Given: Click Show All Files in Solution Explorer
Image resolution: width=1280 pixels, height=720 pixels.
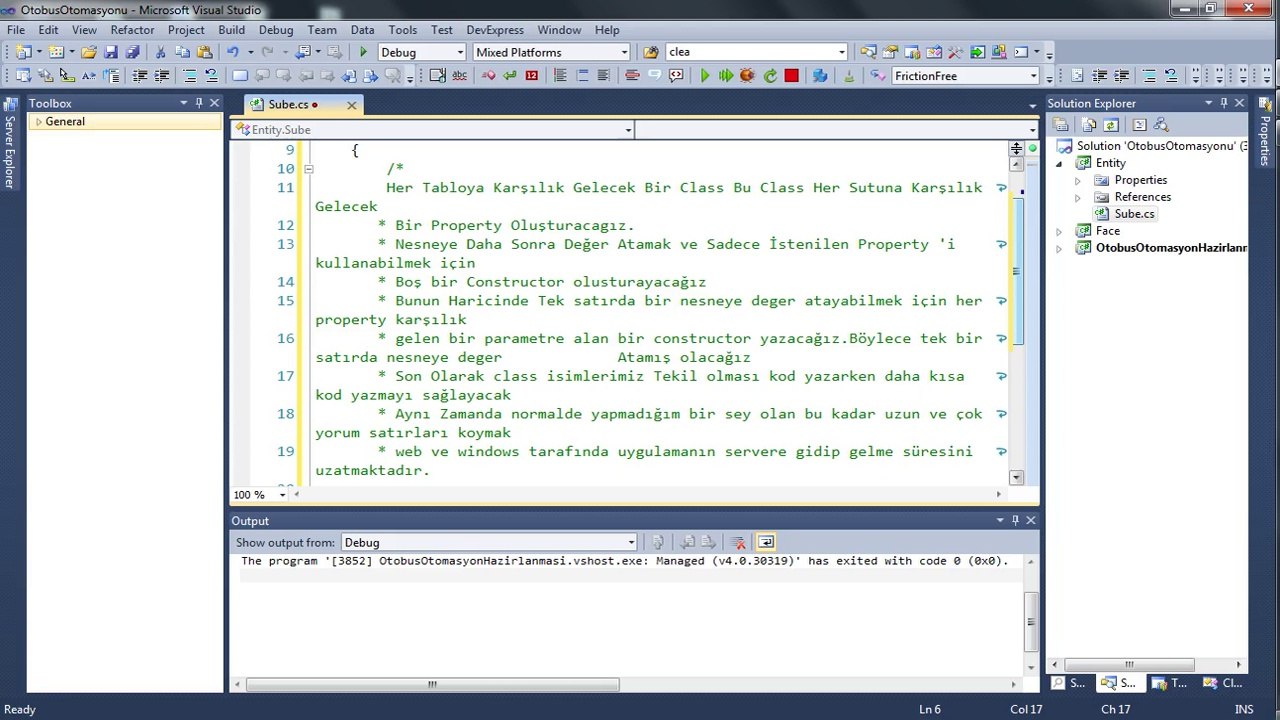Looking at the screenshot, I should (x=1090, y=125).
